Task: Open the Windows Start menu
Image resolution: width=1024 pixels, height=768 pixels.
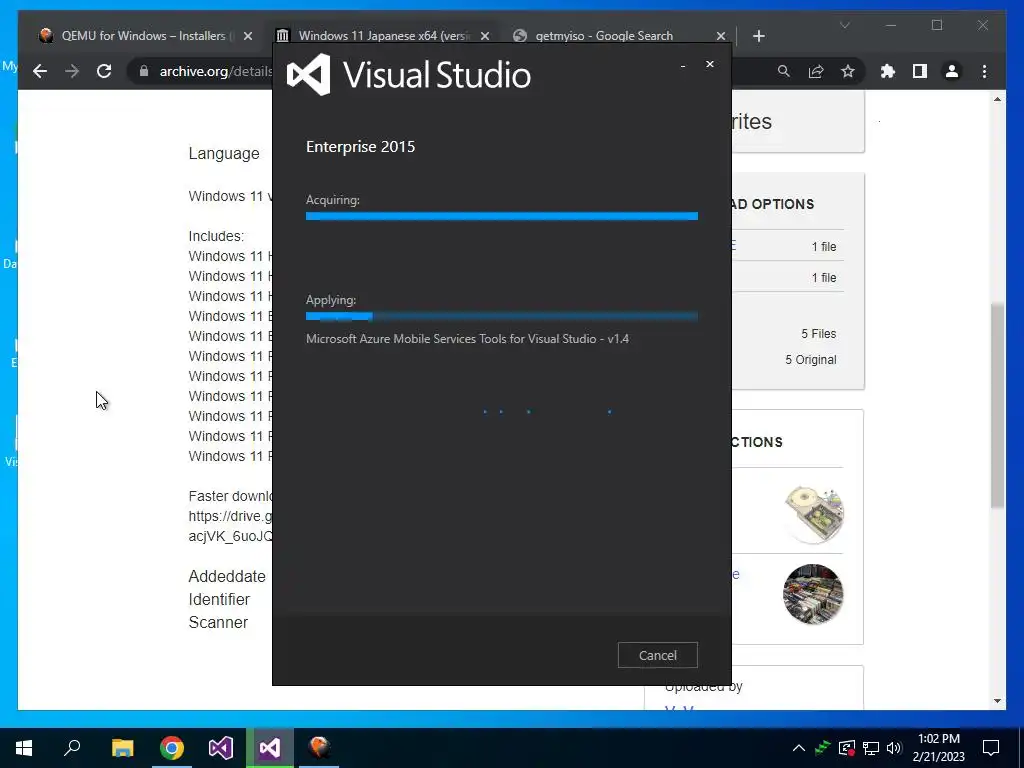Action: pyautogui.click(x=24, y=748)
